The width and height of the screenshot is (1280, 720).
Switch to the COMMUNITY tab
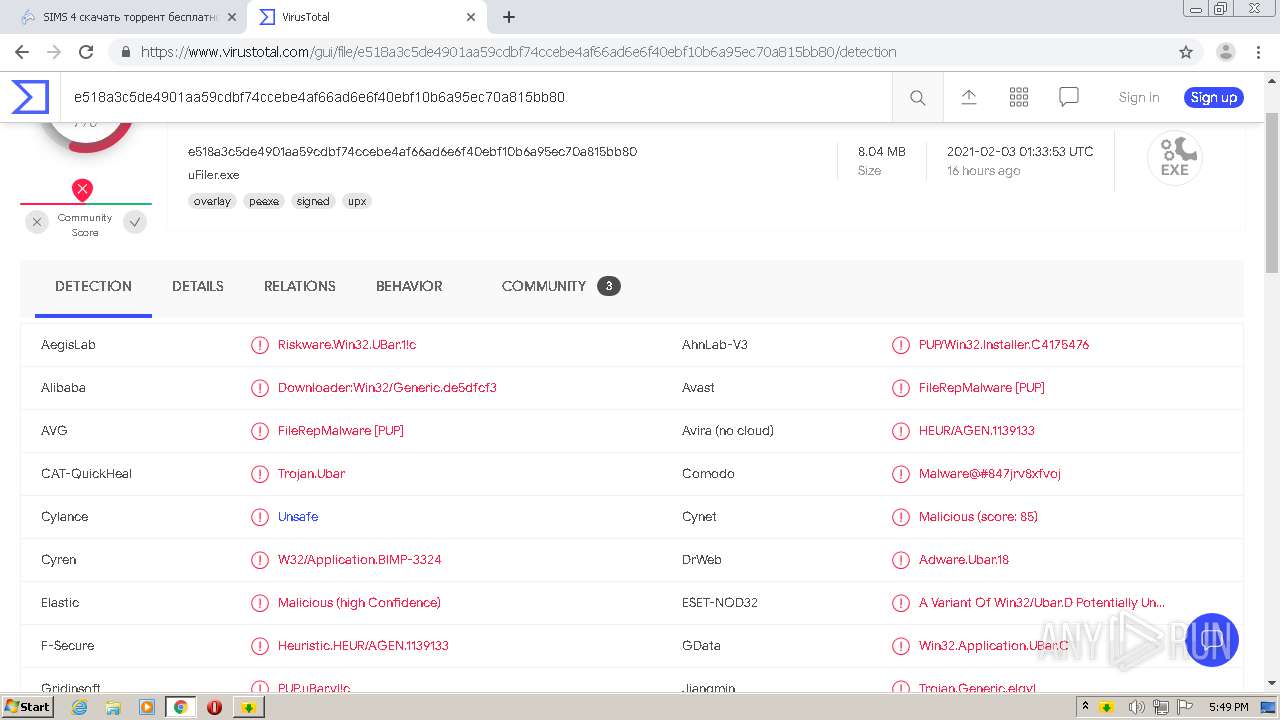click(561, 286)
